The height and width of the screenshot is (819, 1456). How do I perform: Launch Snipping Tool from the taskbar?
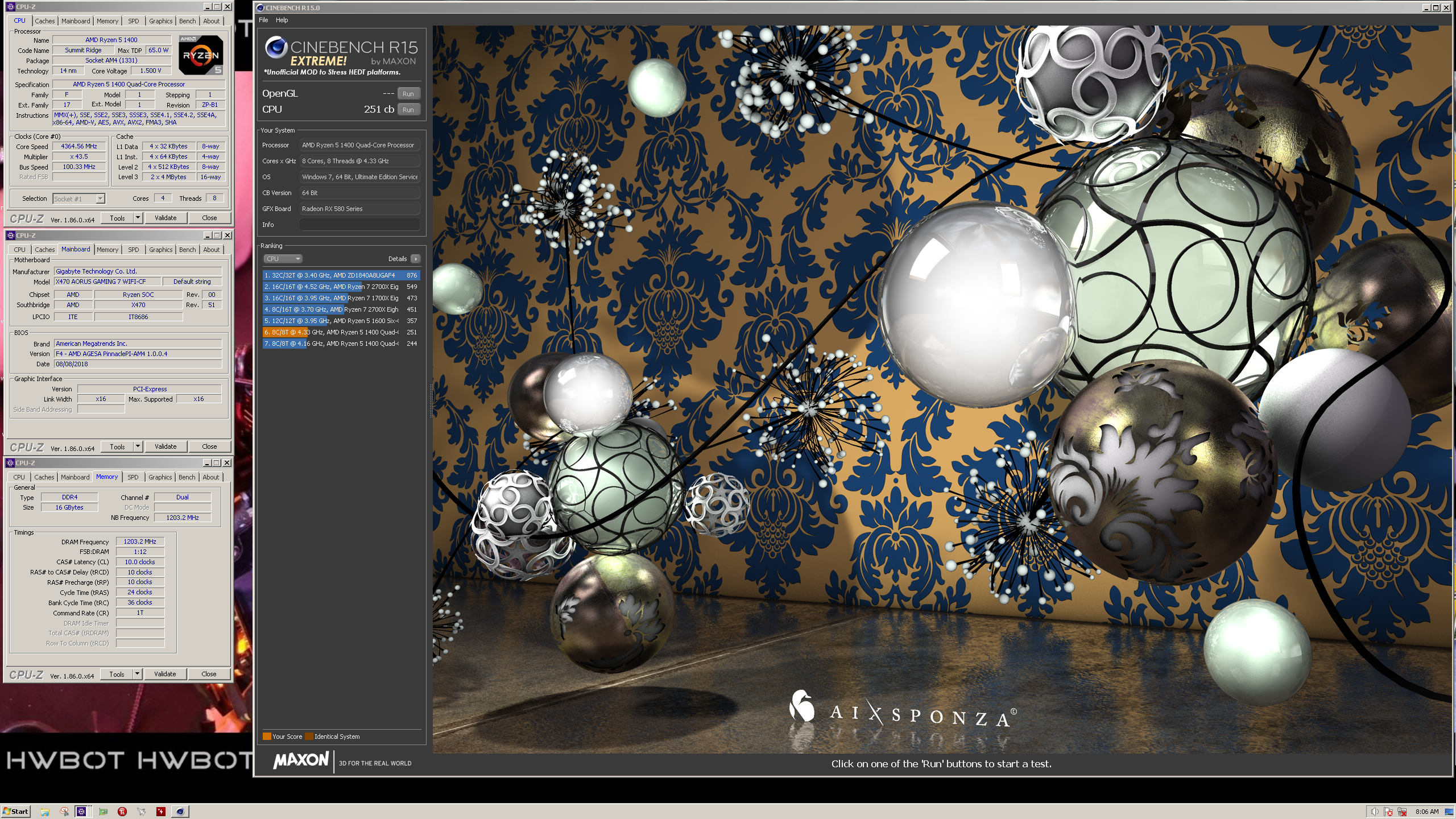click(x=64, y=812)
